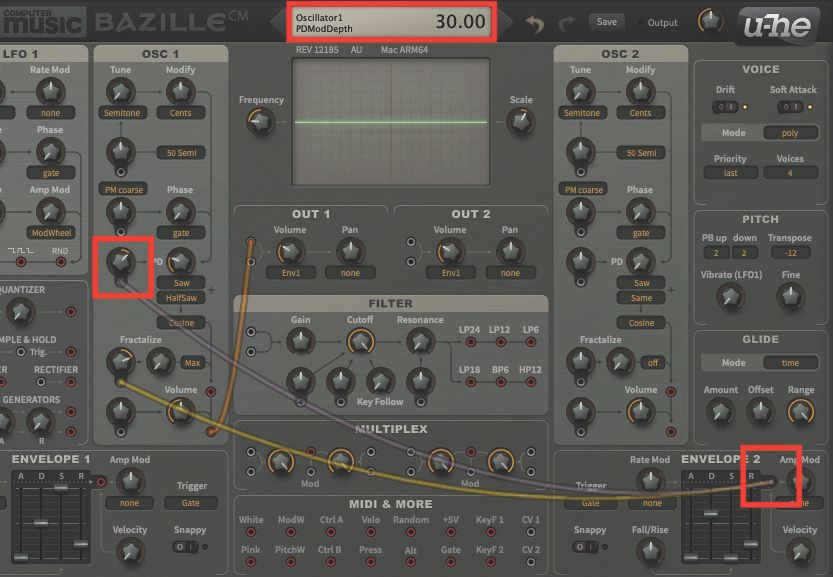This screenshot has height=577, width=833.
Task: Click the Computer Music logo
Action: pos(45,20)
